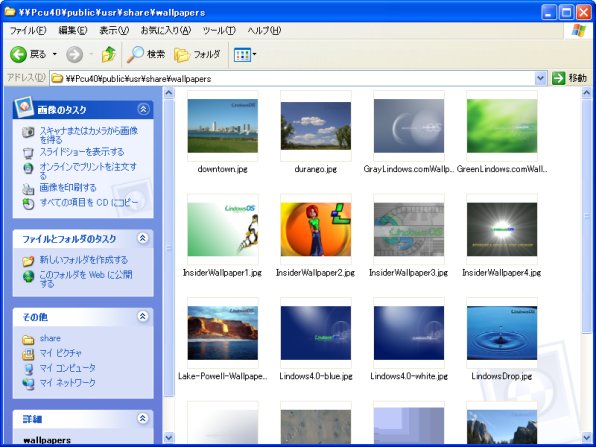The image size is (596, 447).
Task: Click the address bar folder icon
Action: coord(57,79)
